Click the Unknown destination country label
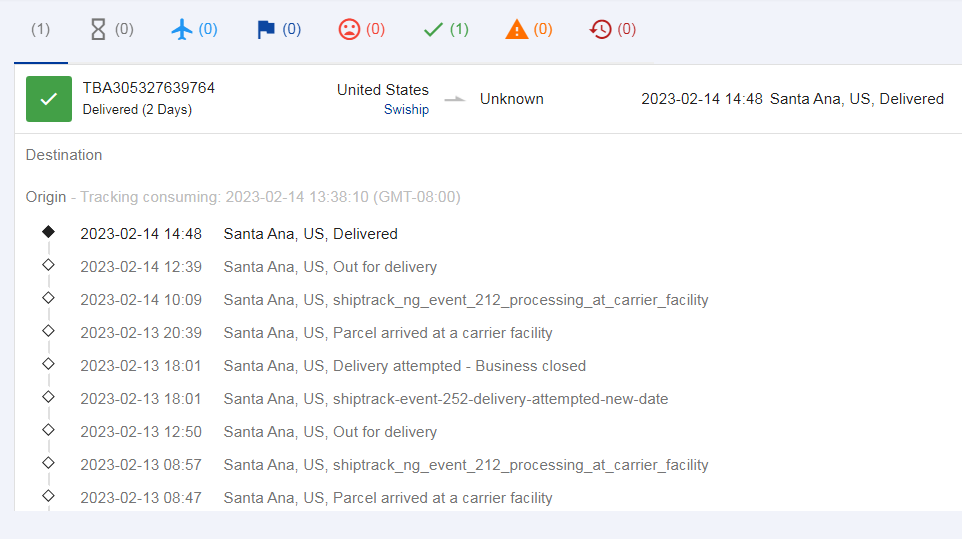962x539 pixels. click(x=512, y=99)
